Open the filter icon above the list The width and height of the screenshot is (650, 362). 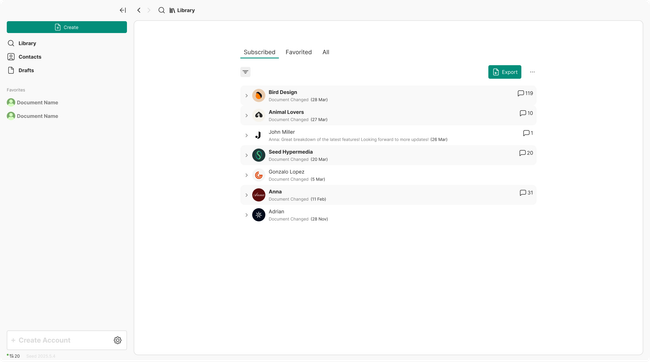pos(245,72)
